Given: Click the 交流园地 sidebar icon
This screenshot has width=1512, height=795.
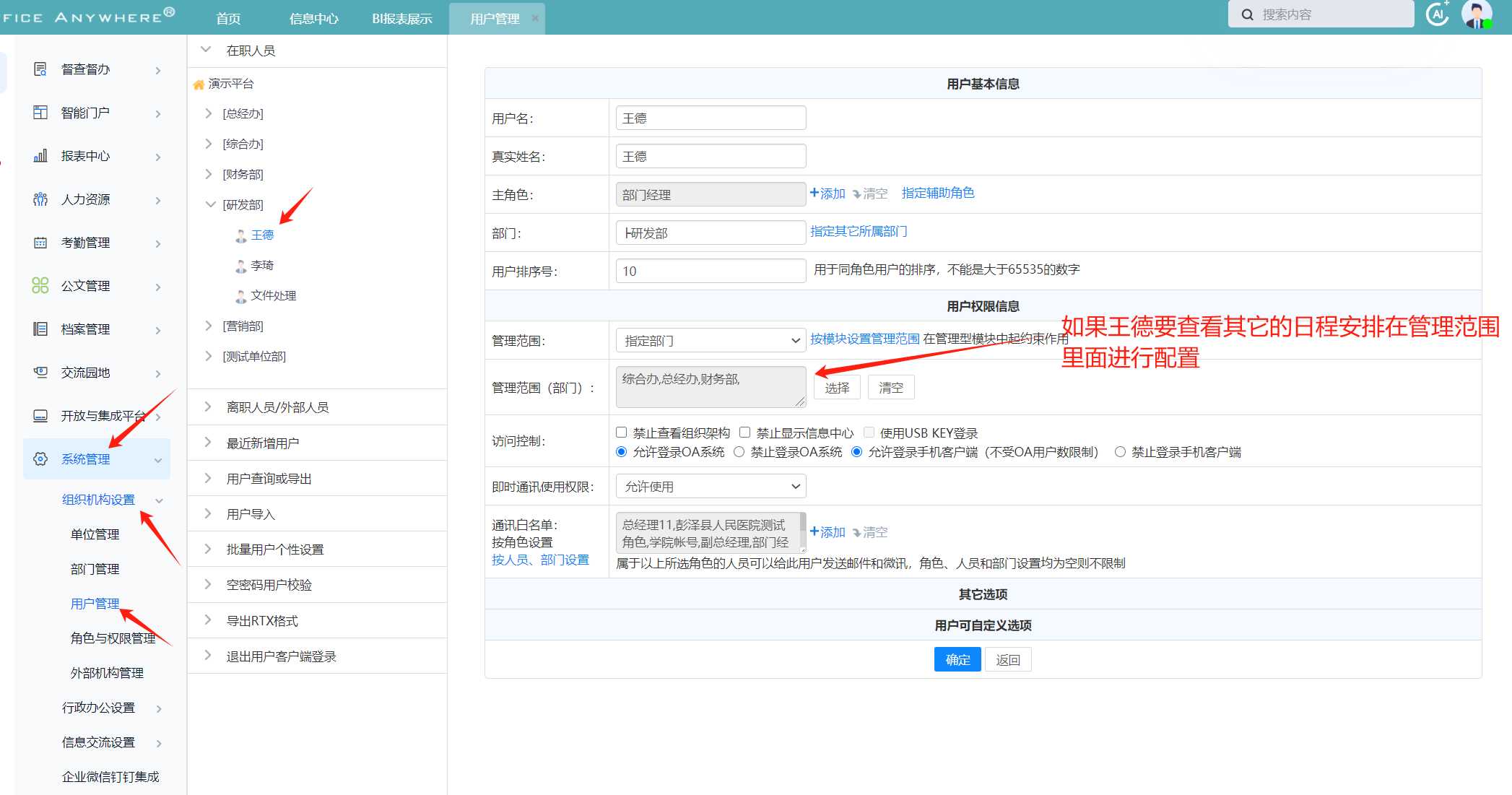Looking at the screenshot, I should [40, 373].
